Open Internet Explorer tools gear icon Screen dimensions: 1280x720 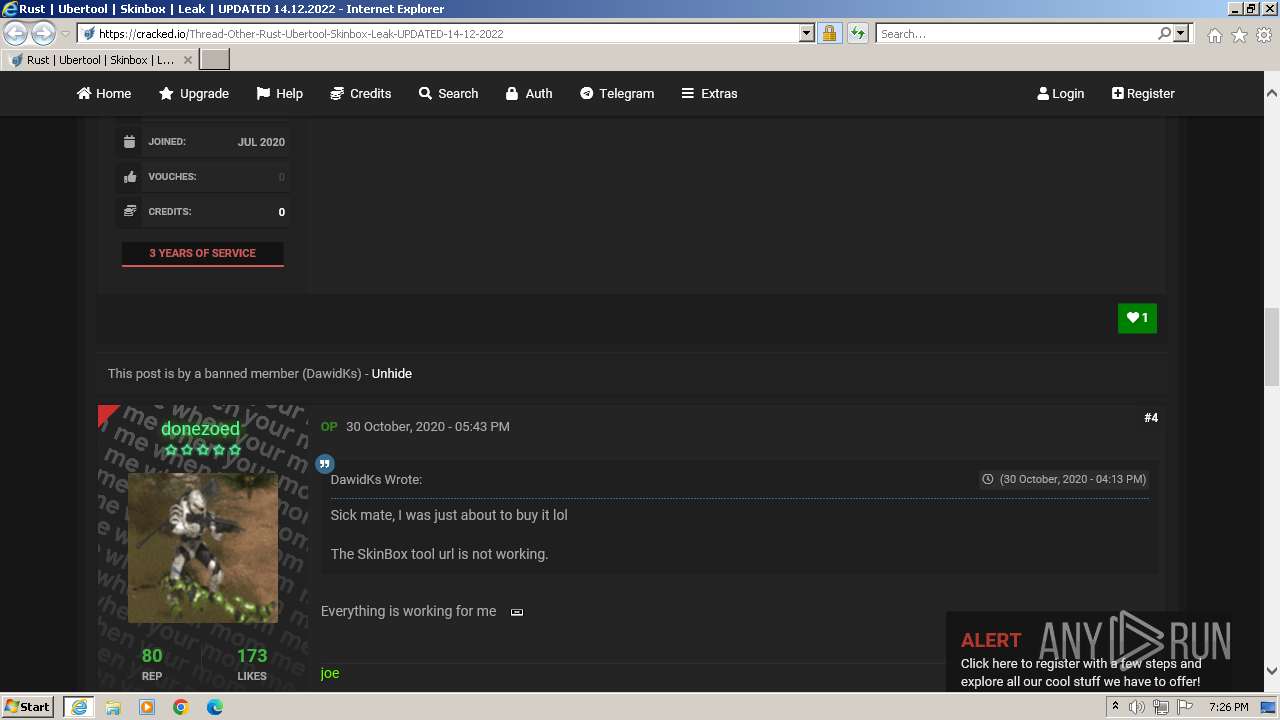pyautogui.click(x=1264, y=35)
